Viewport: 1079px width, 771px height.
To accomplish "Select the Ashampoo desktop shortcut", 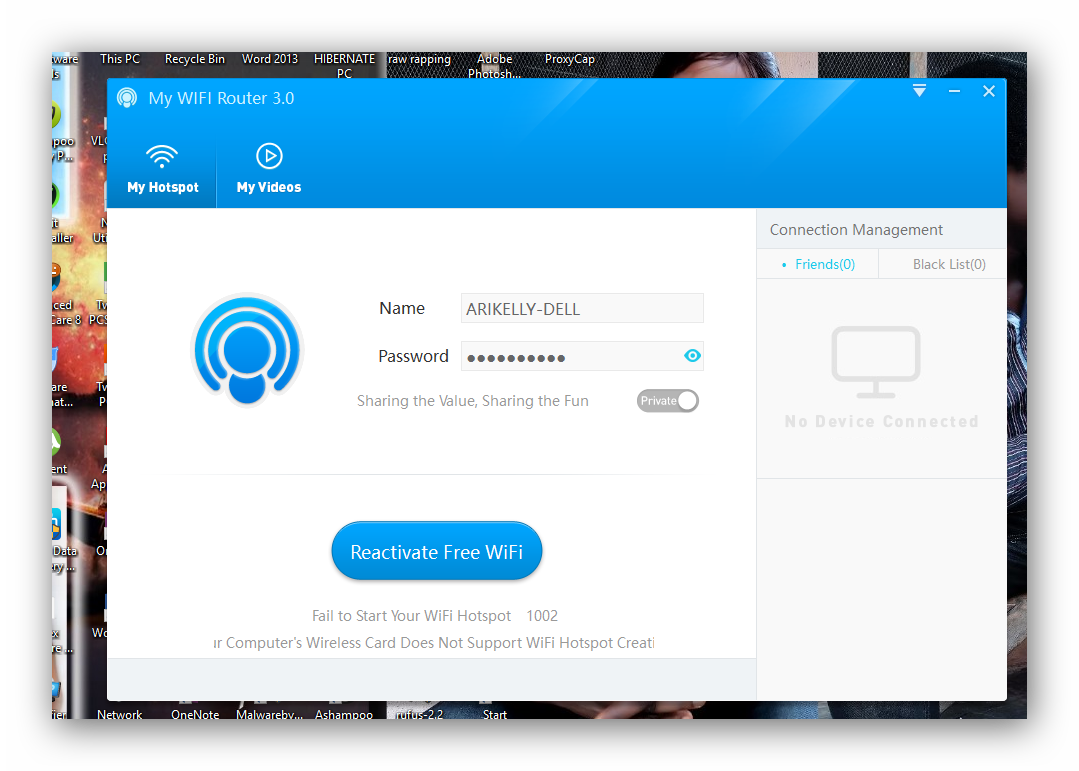I will point(344,714).
